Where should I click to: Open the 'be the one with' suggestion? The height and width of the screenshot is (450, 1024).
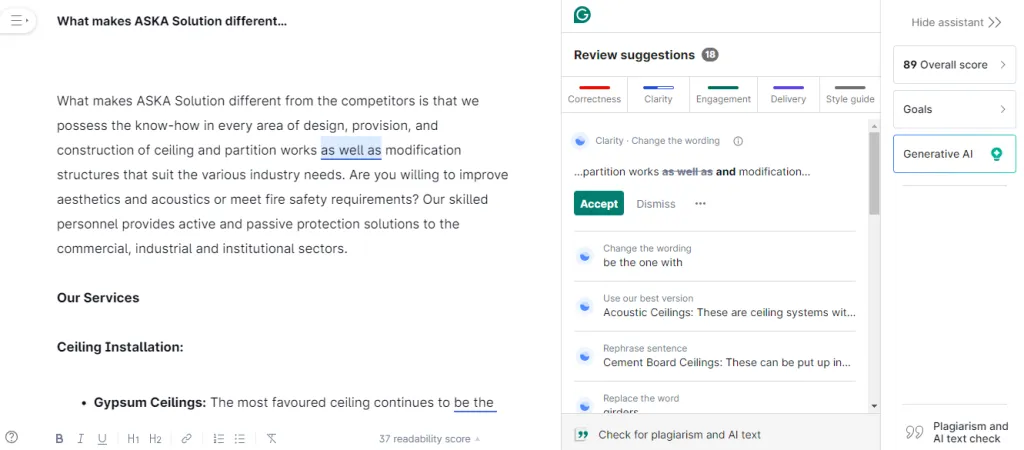coord(714,256)
